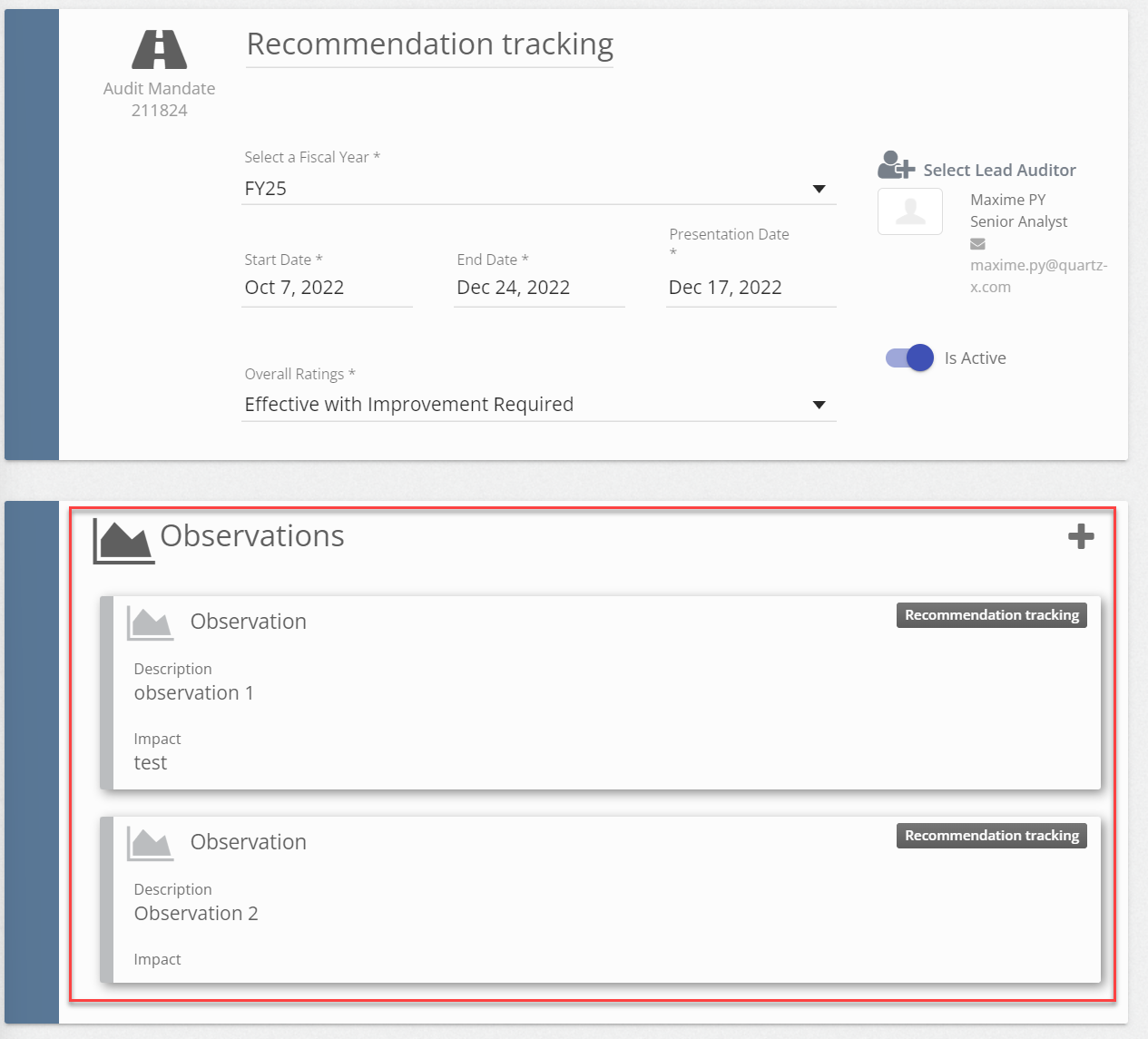1148x1039 pixels.
Task: Click Recommendation tracking badge on Observation 2
Action: (991, 836)
